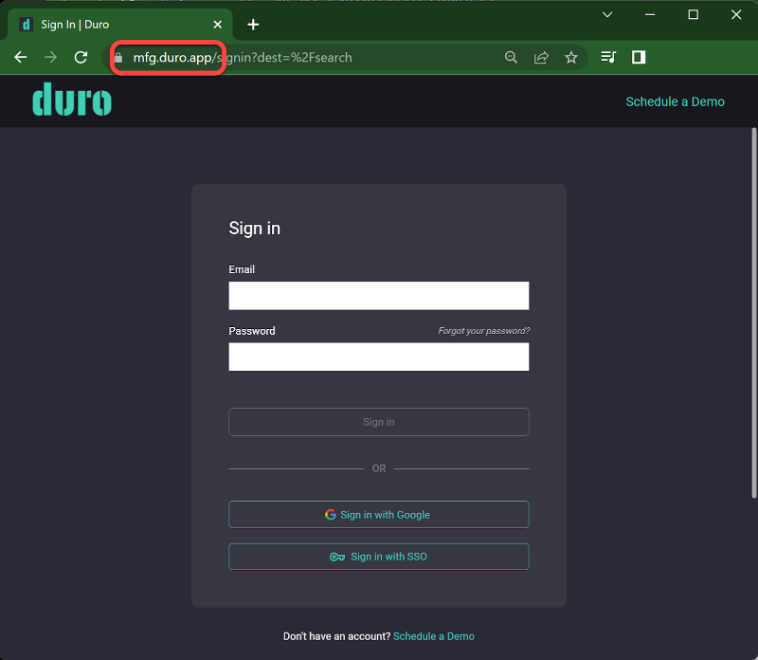This screenshot has height=660, width=758.
Task: Reload the Duro sign-in page
Action: [x=81, y=57]
